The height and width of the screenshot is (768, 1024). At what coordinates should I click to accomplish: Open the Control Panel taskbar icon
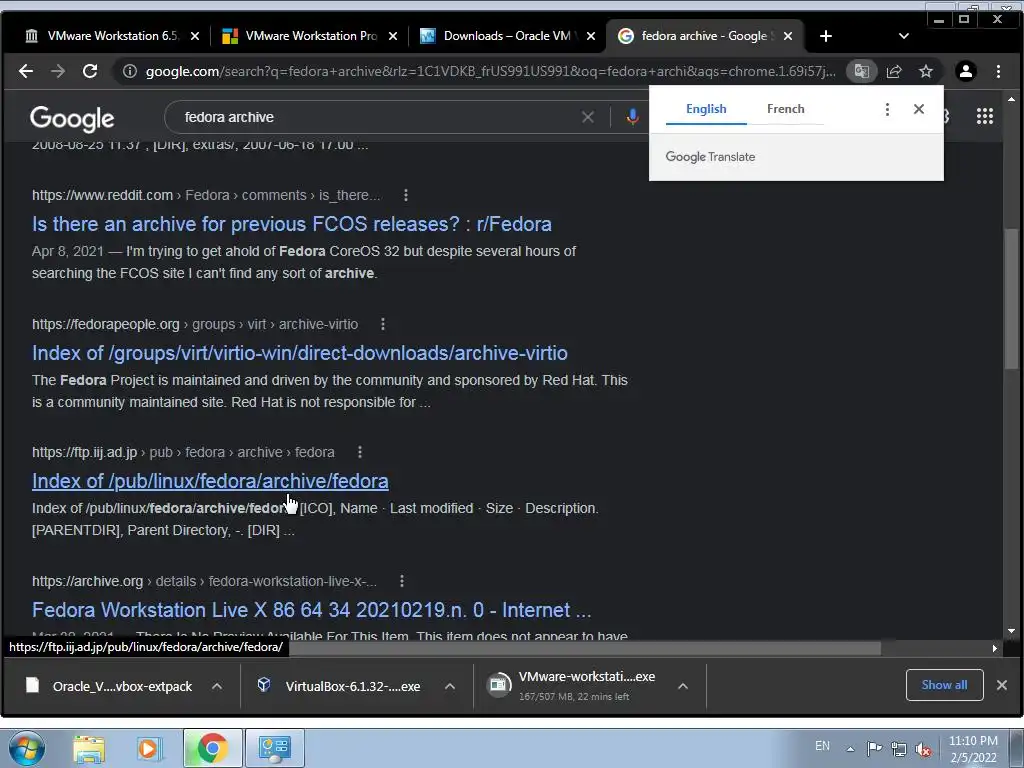274,748
